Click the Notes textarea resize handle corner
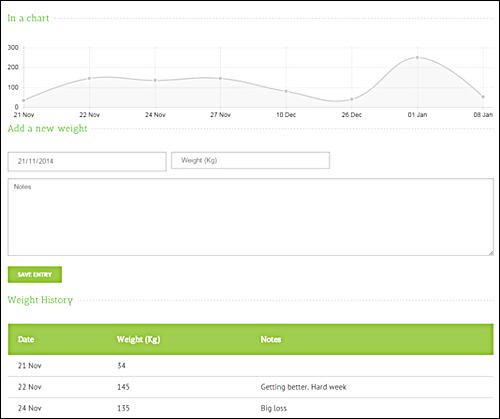 491,253
